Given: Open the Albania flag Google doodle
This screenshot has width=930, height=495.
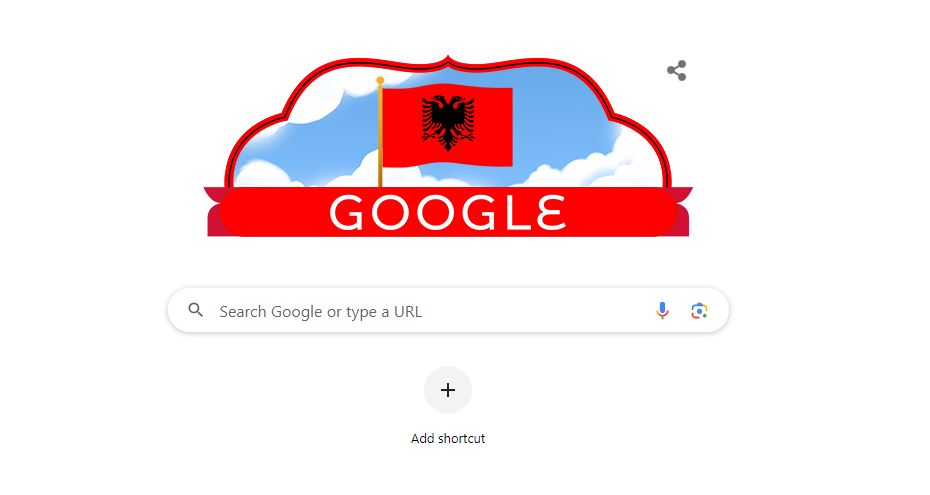Looking at the screenshot, I should pos(448,146).
